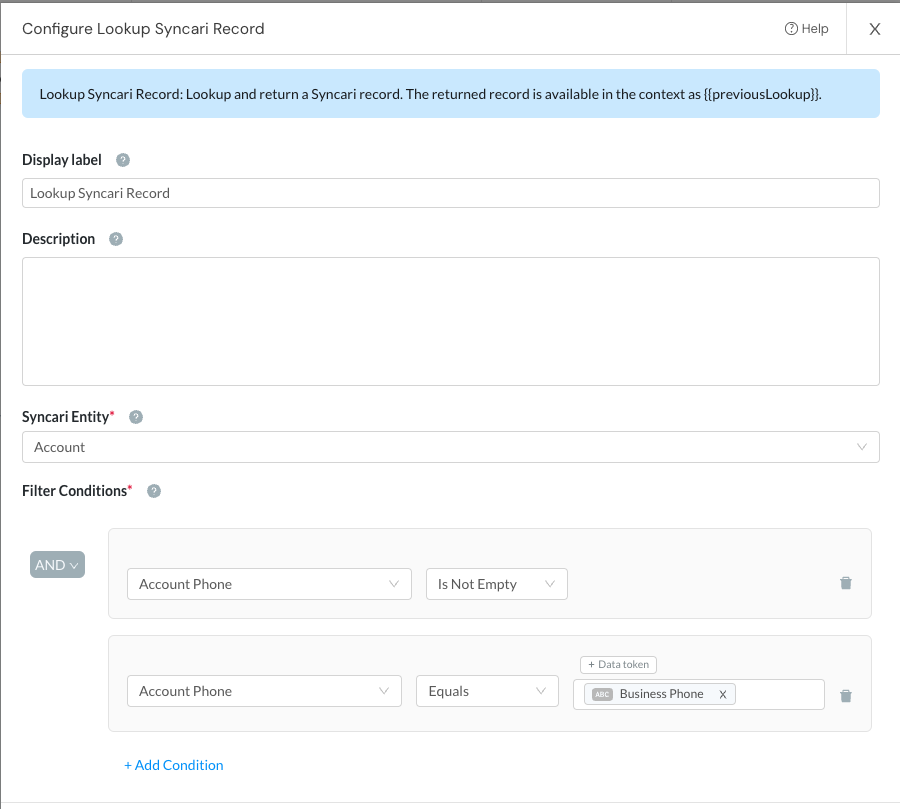900x809 pixels.
Task: Click the previousLookup info banner text
Action: click(430, 94)
